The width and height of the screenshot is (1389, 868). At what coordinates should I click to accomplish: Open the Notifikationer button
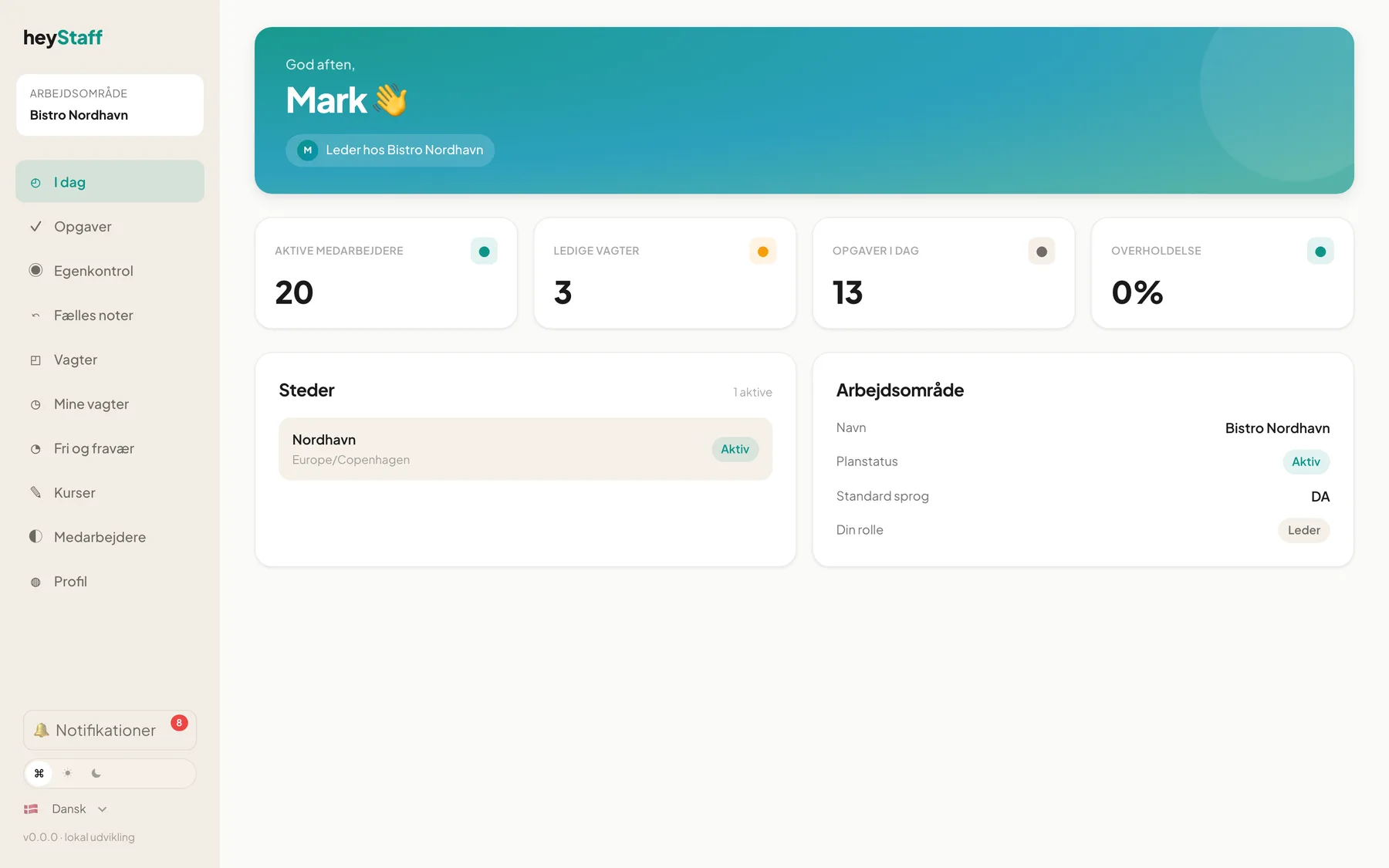110,730
